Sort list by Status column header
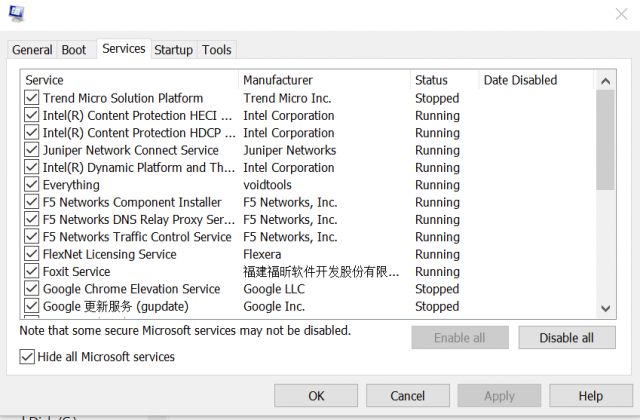Screen dimensions: 640x420 click(x=432, y=80)
